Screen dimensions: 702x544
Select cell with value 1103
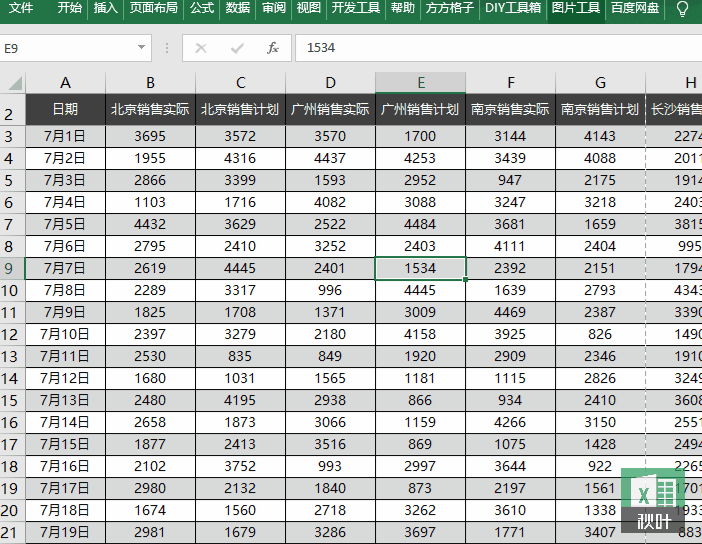pos(150,202)
